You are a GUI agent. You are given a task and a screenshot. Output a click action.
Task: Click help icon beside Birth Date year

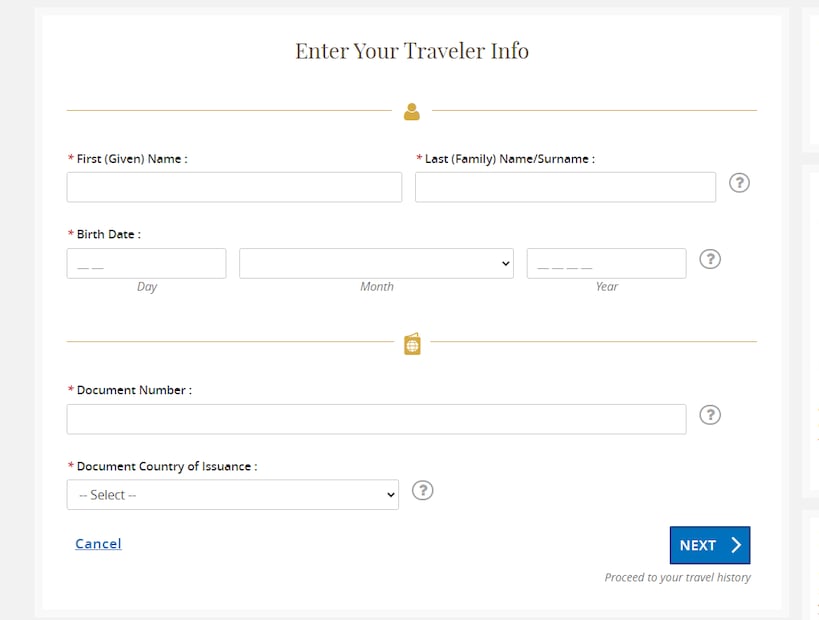coord(710,259)
